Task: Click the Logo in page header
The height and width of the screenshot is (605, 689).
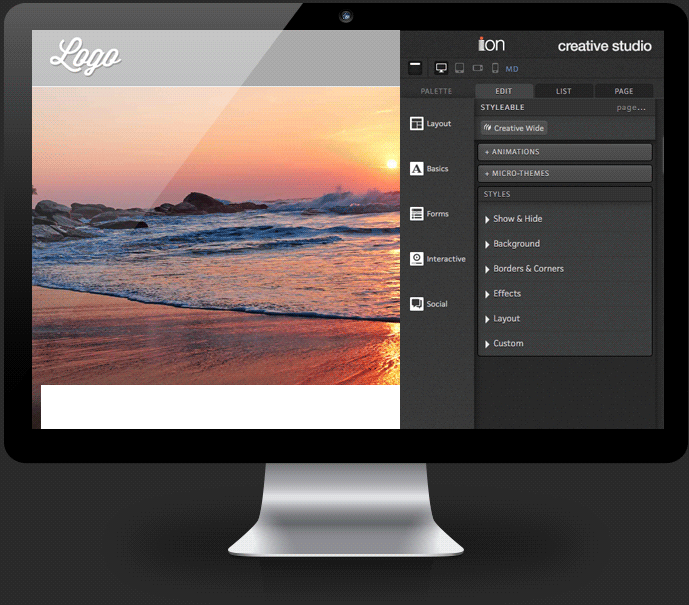Action: point(85,56)
